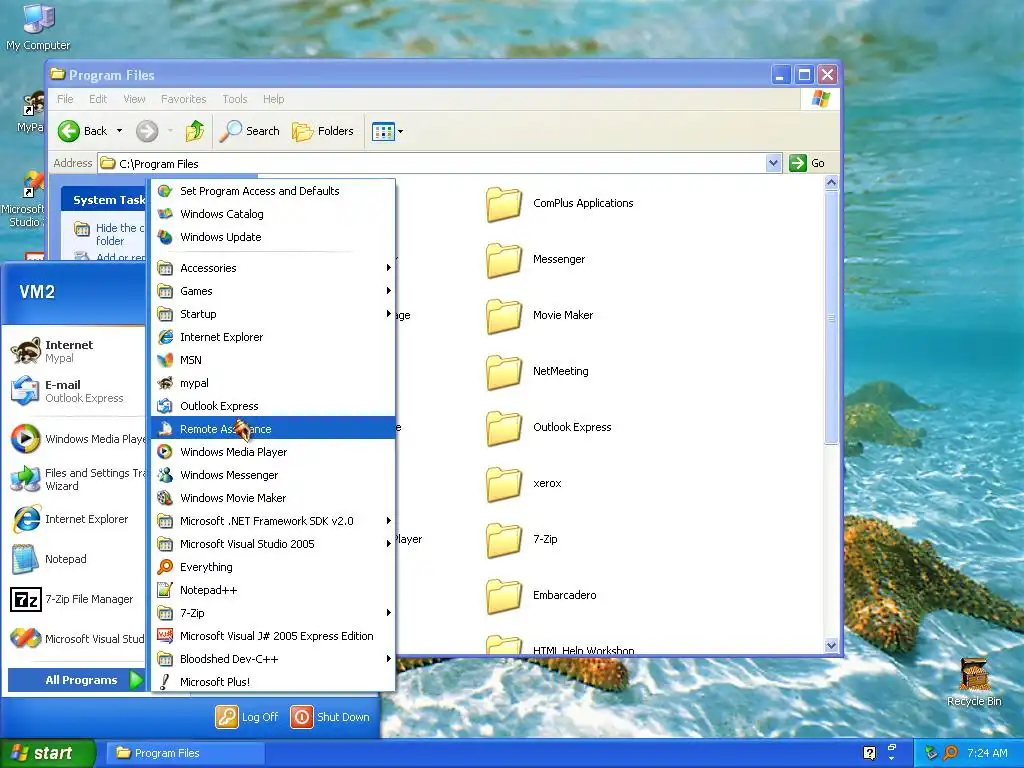Open Edit menu
The height and width of the screenshot is (768, 1024).
click(x=98, y=99)
